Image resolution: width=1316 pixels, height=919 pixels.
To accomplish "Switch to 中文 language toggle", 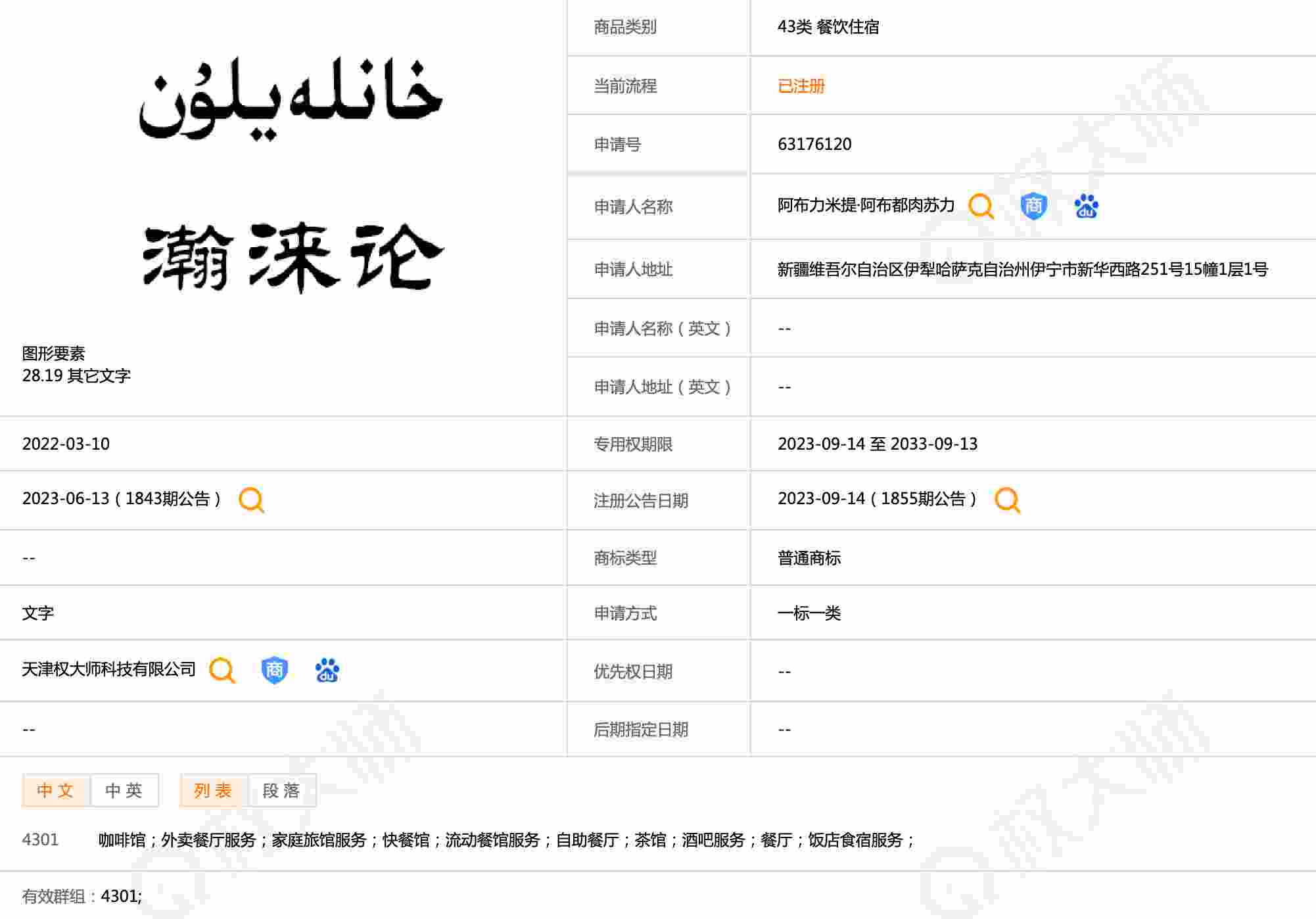I will (x=56, y=790).
